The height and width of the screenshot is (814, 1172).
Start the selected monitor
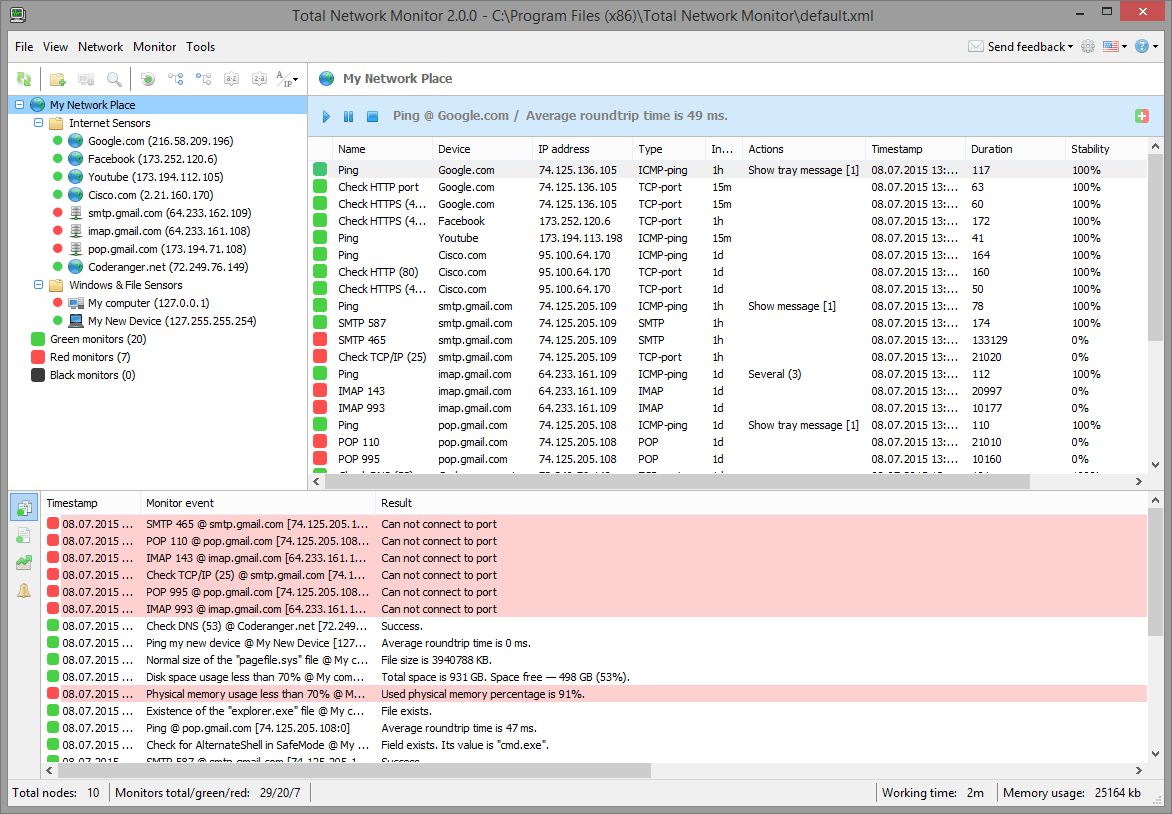click(325, 117)
